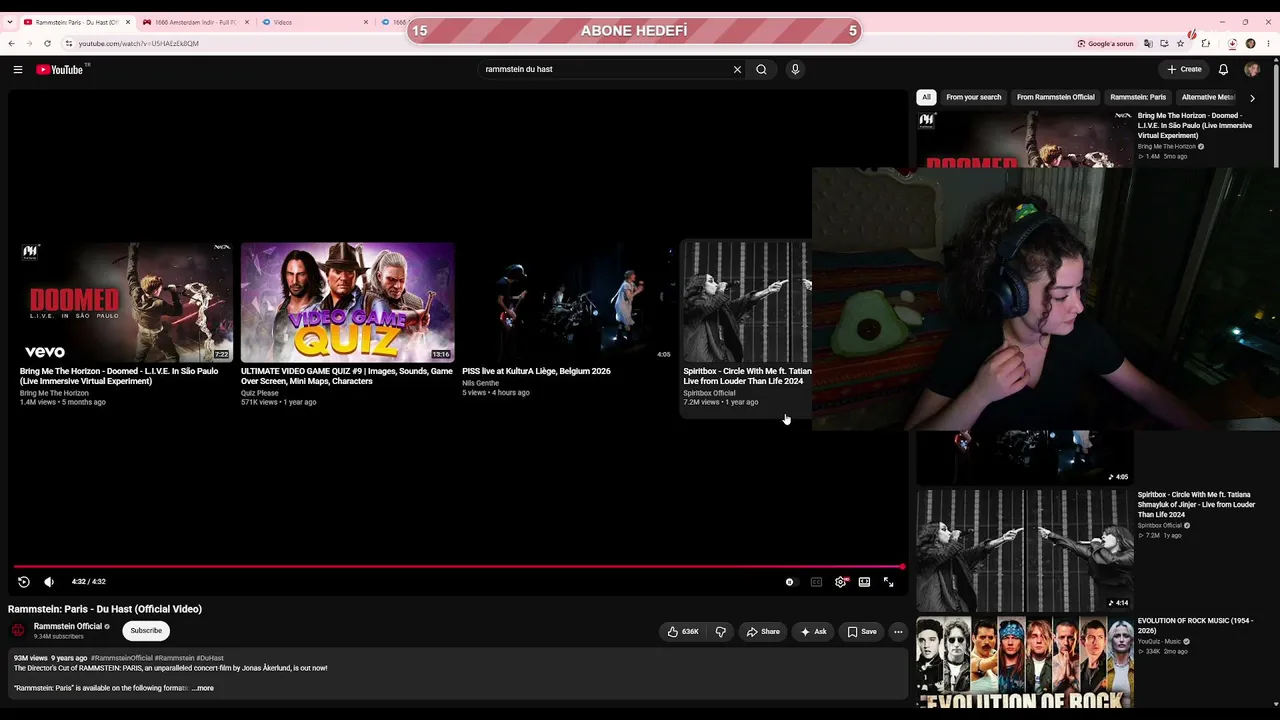Clear the search box with the X icon
1280x720 pixels.
738,70
